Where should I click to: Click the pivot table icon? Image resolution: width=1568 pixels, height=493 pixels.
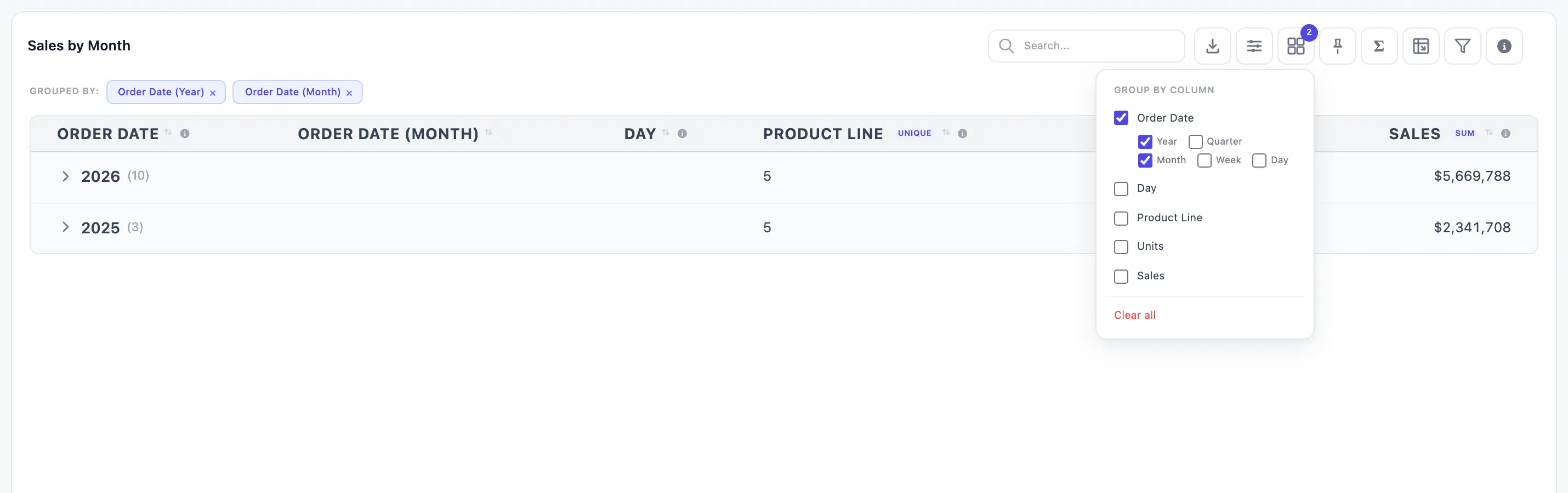click(x=1421, y=46)
